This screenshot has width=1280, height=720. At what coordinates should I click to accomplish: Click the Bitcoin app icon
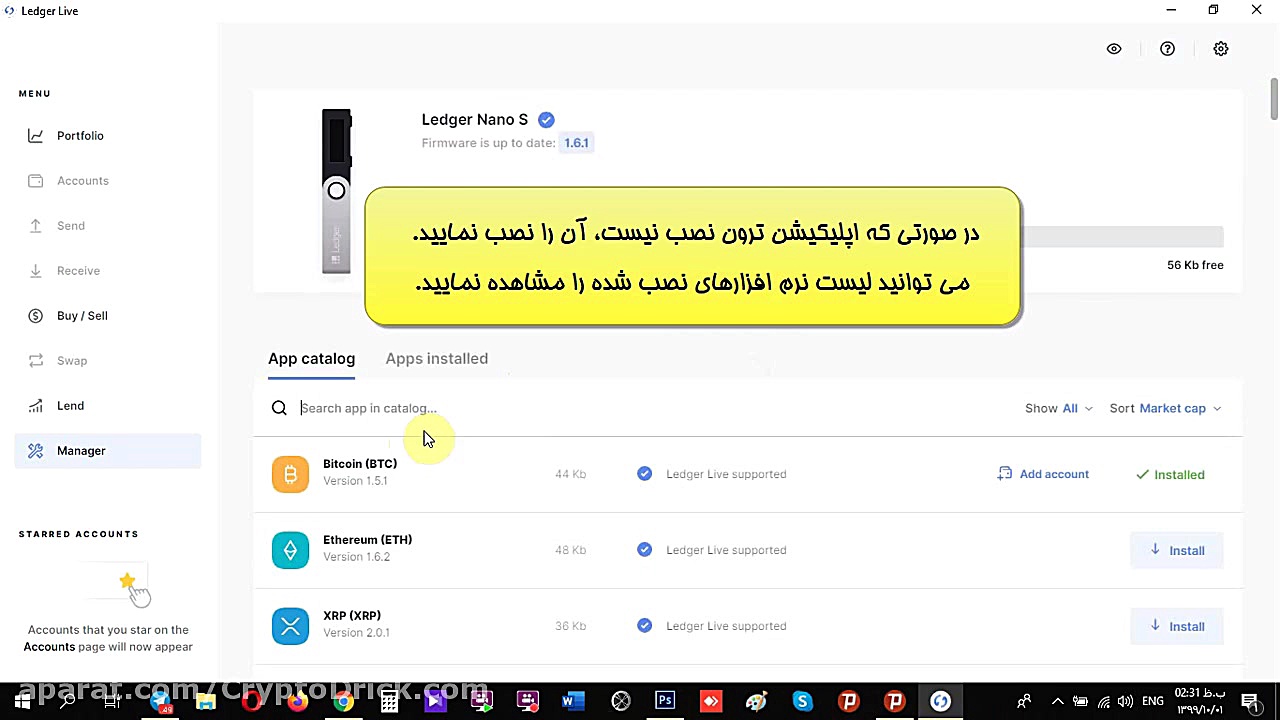pyautogui.click(x=290, y=474)
